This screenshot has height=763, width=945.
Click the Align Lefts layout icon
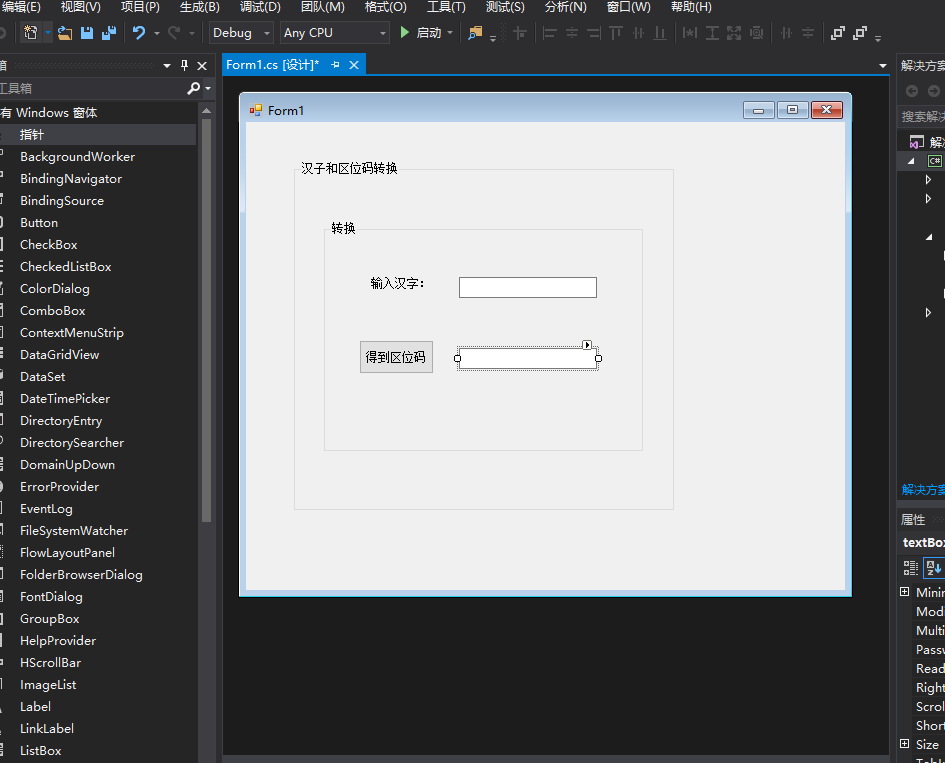tap(549, 33)
